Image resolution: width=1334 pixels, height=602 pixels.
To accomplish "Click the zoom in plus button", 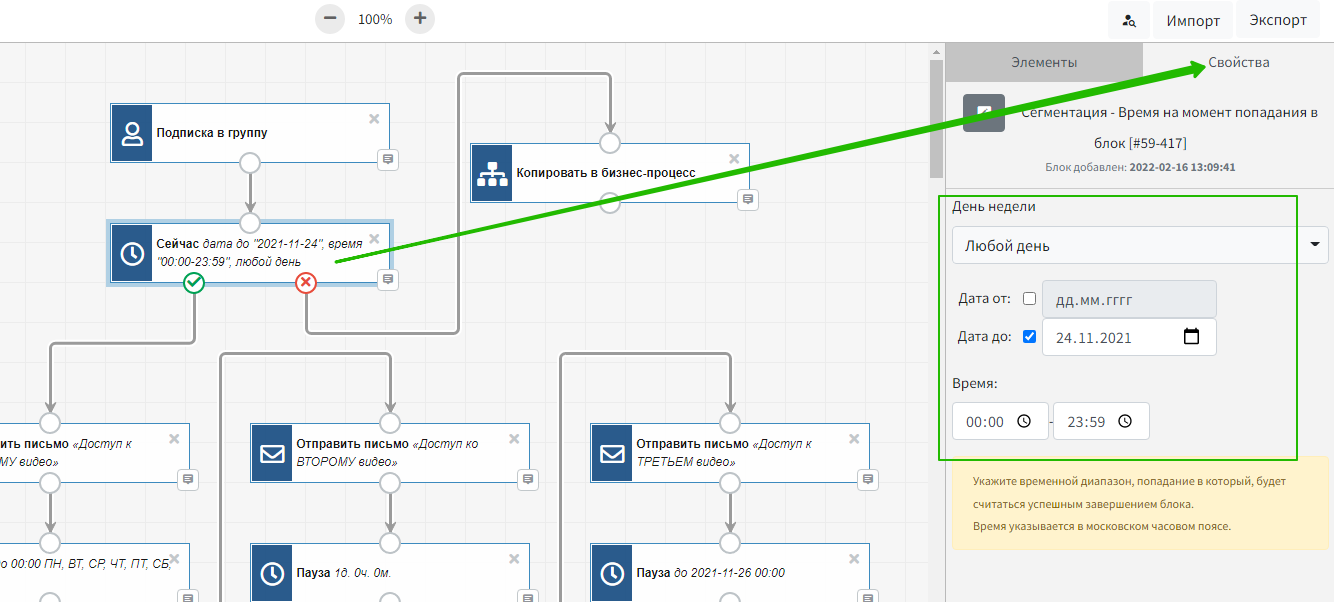I will pos(420,19).
